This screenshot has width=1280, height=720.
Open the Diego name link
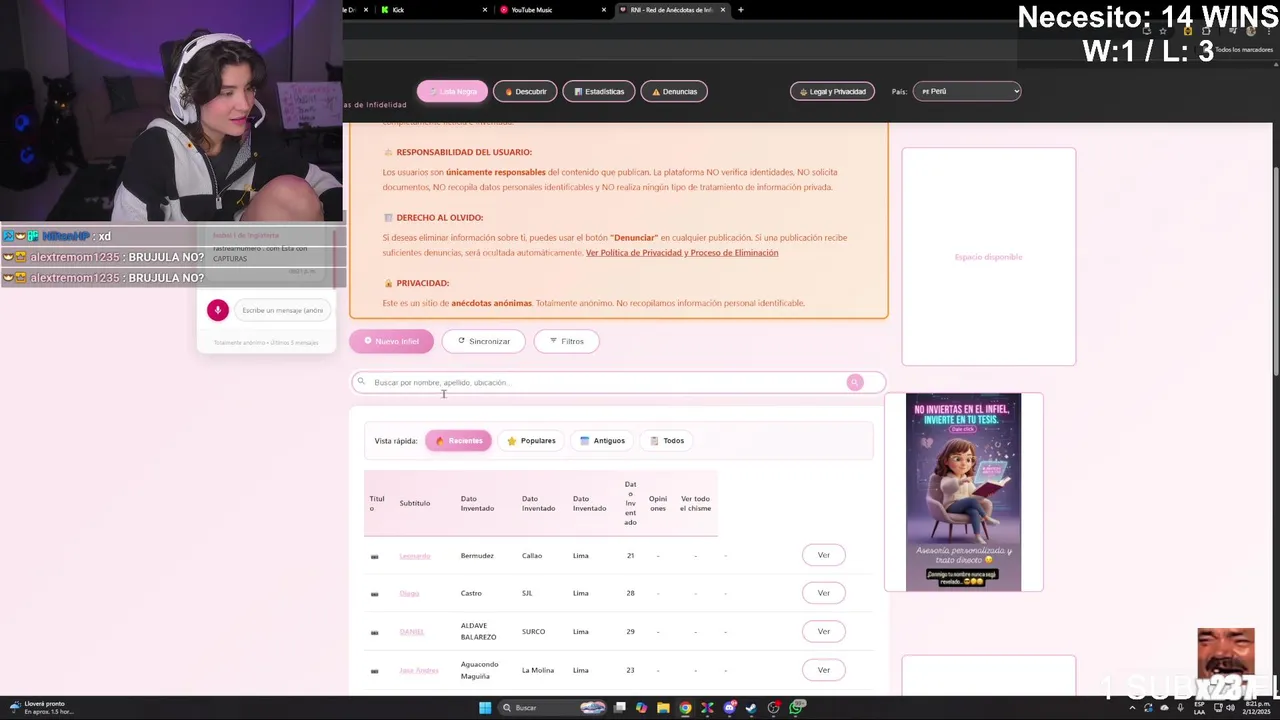coord(409,594)
